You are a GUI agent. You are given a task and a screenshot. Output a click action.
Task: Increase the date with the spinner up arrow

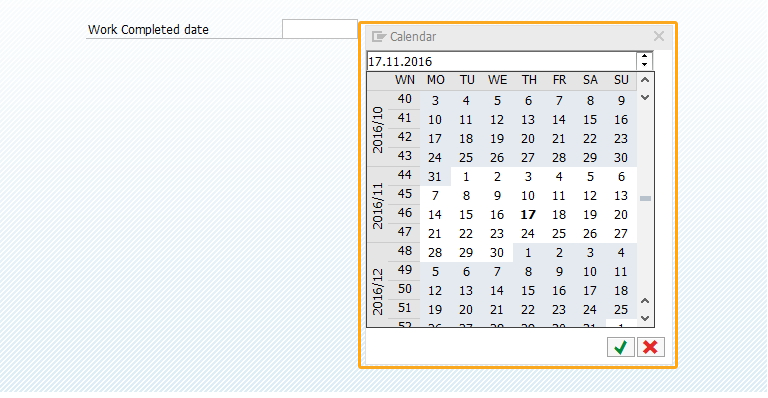pos(645,57)
